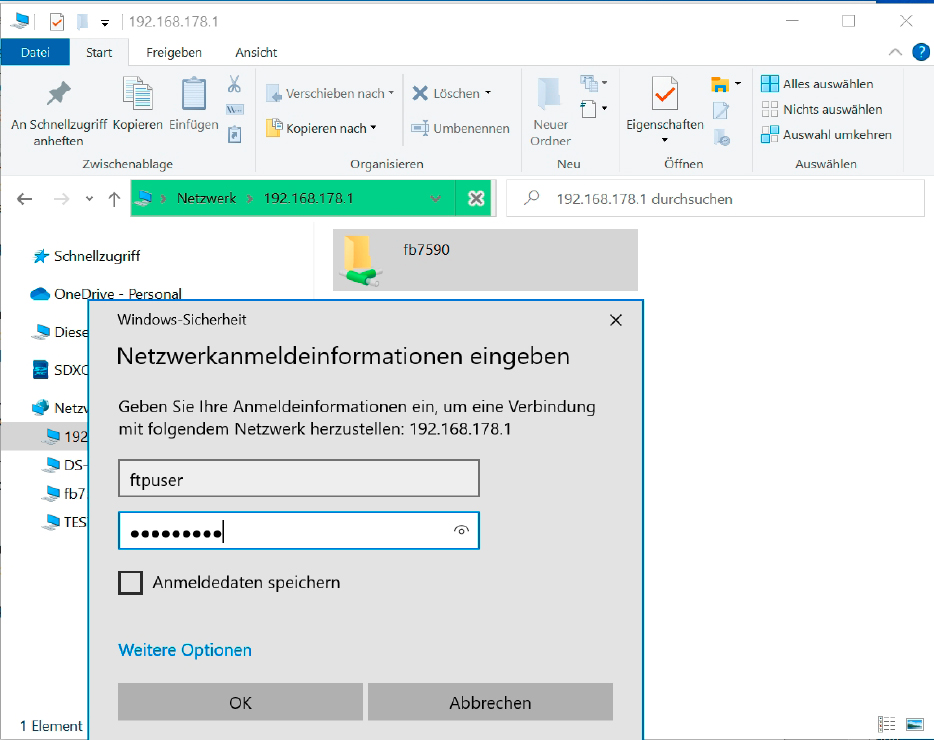Switch to large thumbnails via status bar icon

pyautogui.click(x=913, y=723)
